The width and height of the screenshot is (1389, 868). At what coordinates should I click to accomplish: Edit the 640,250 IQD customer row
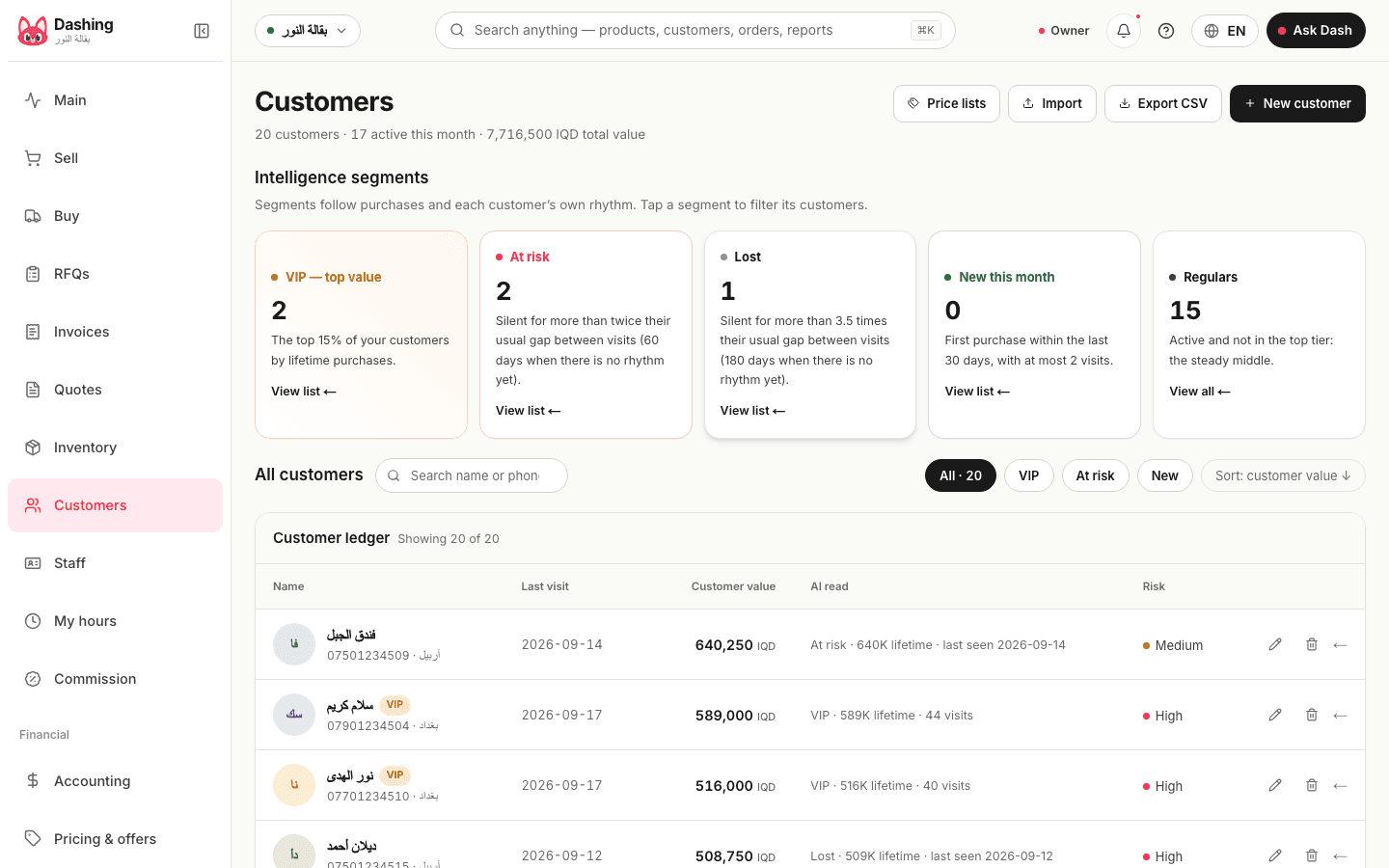pyautogui.click(x=1275, y=644)
